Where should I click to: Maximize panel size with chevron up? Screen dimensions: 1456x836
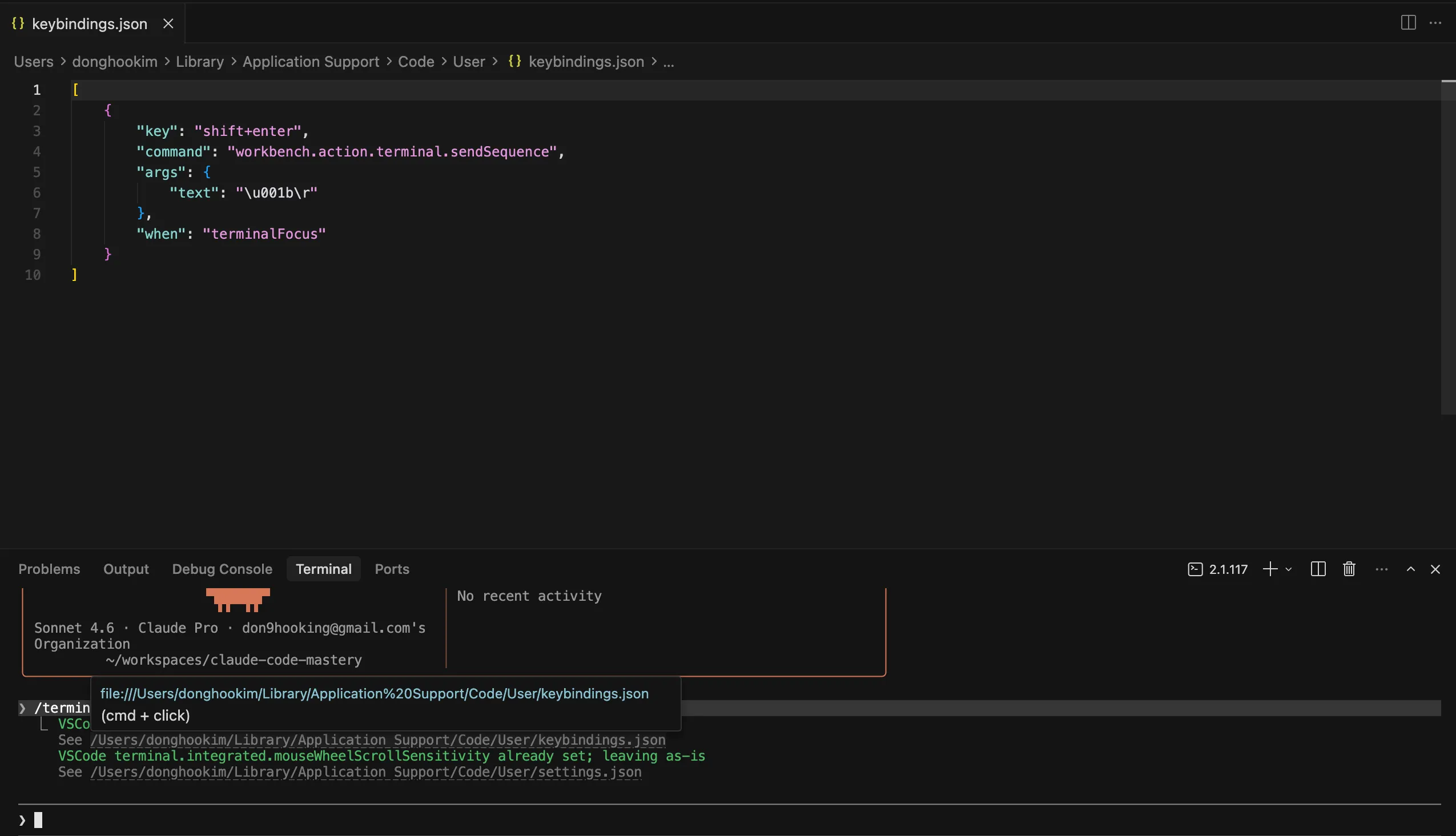[1410, 569]
